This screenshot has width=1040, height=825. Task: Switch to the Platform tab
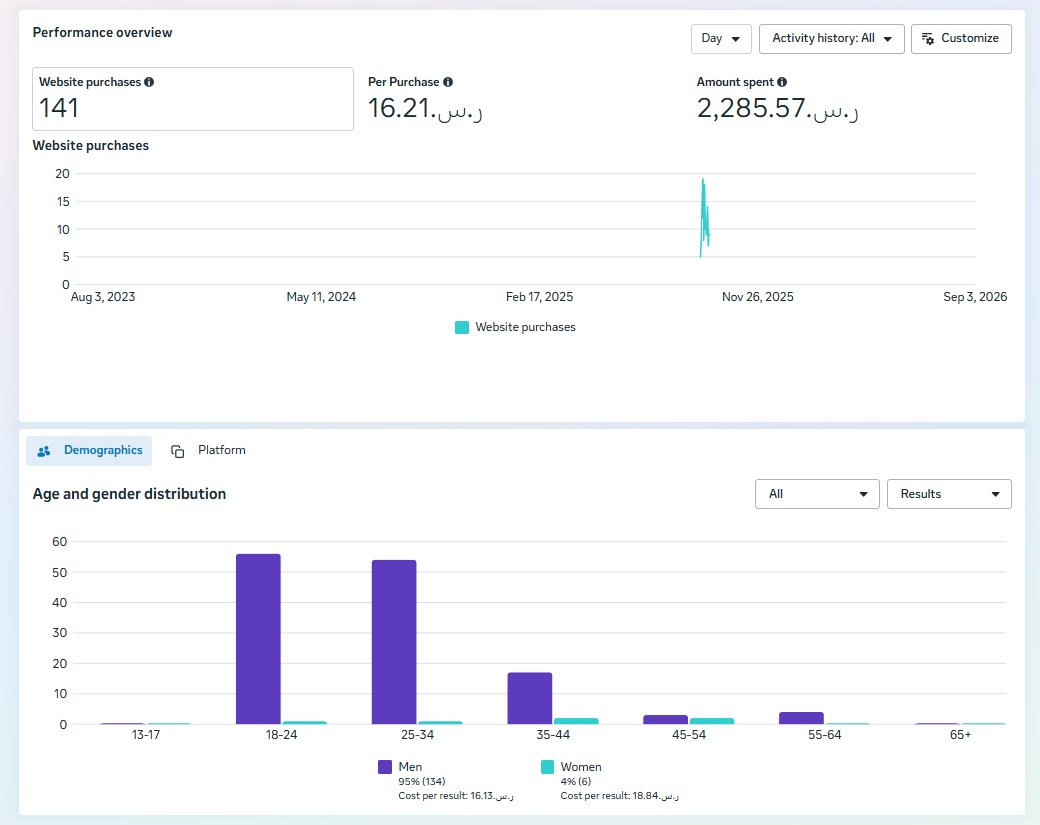pos(208,450)
